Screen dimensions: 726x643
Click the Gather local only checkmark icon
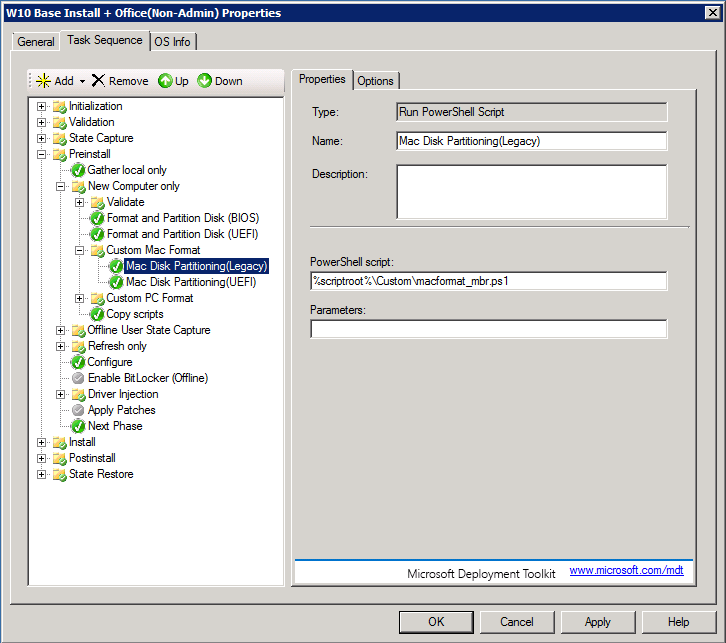[x=78, y=170]
